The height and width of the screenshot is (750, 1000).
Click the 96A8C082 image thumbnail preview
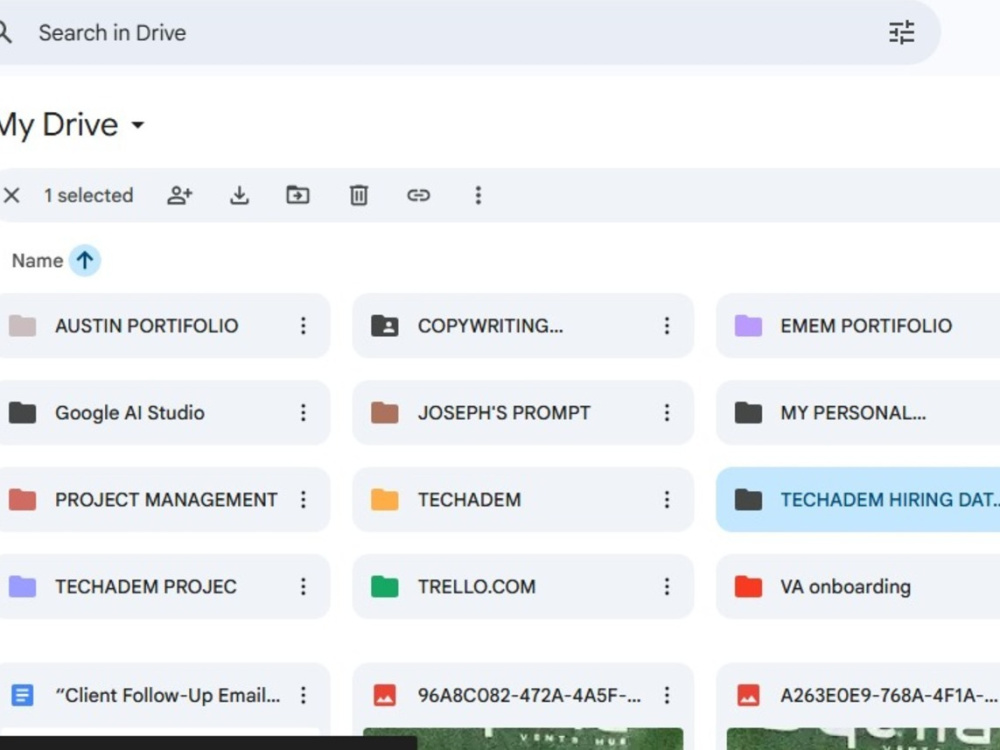click(x=523, y=739)
